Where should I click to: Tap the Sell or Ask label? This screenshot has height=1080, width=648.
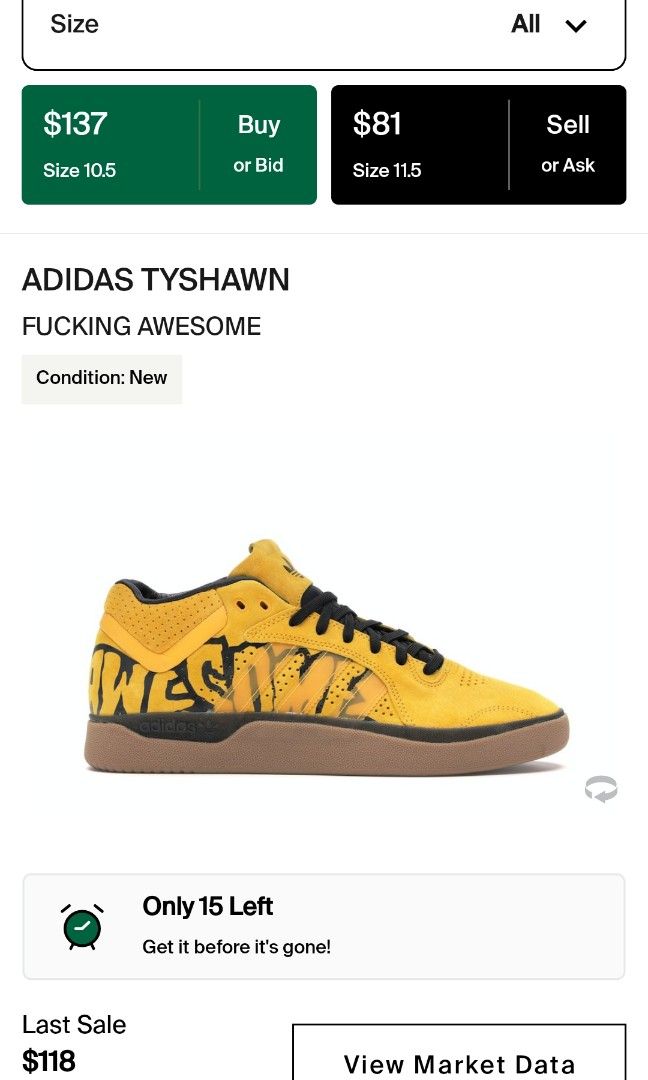click(x=567, y=144)
